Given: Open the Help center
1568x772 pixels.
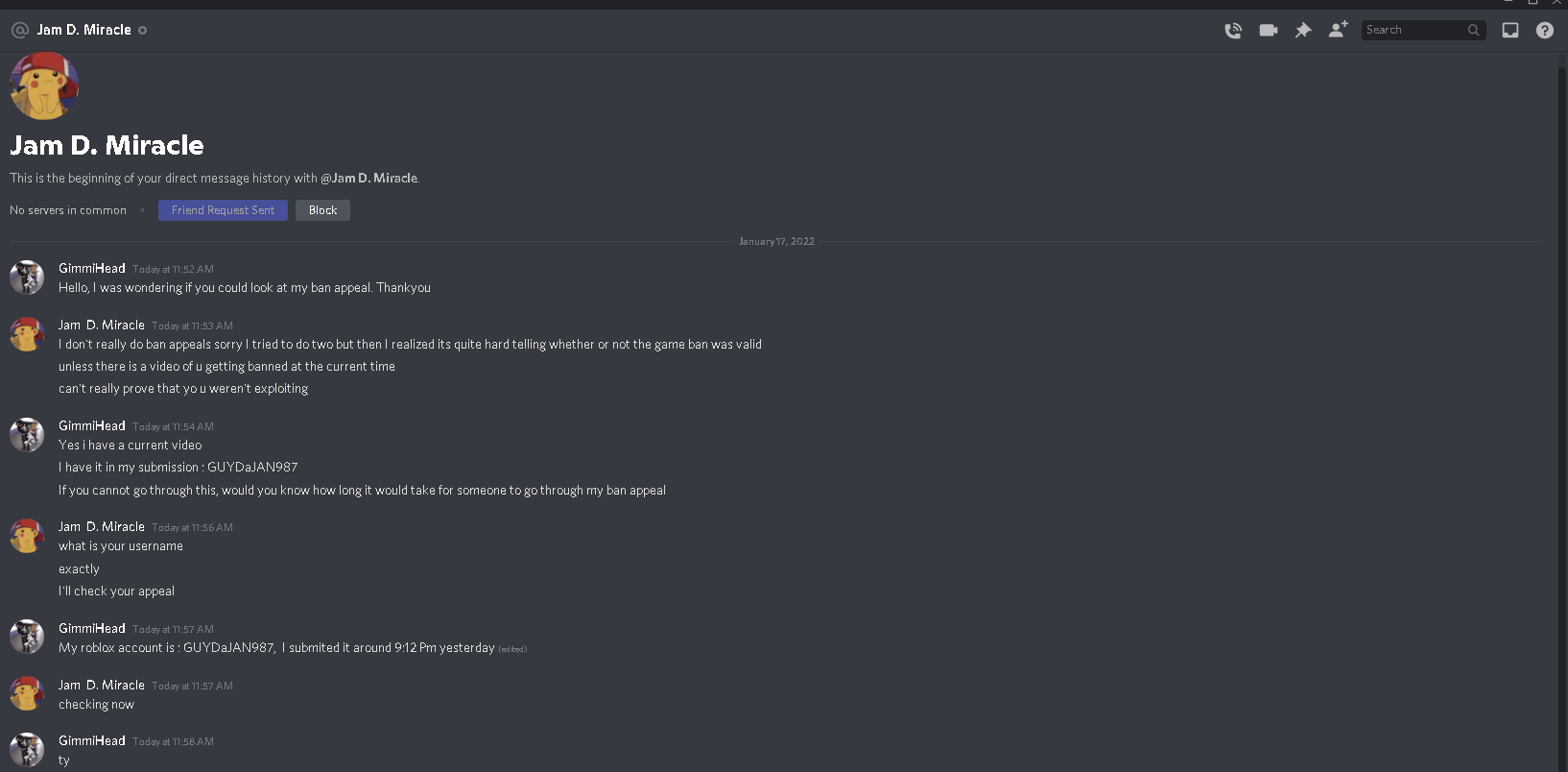Looking at the screenshot, I should (x=1545, y=30).
